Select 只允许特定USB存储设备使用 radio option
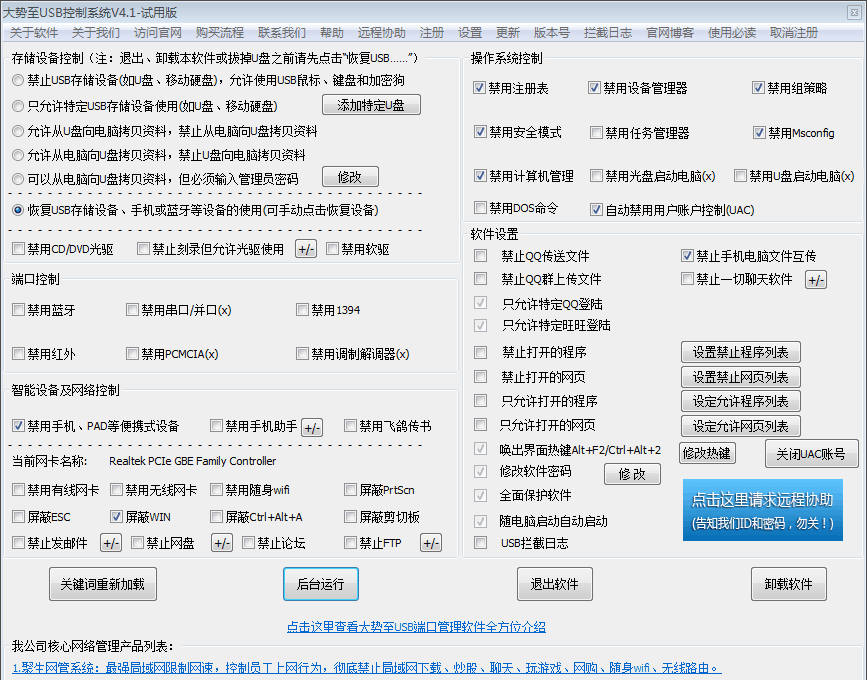This screenshot has width=867, height=680. click(x=19, y=106)
